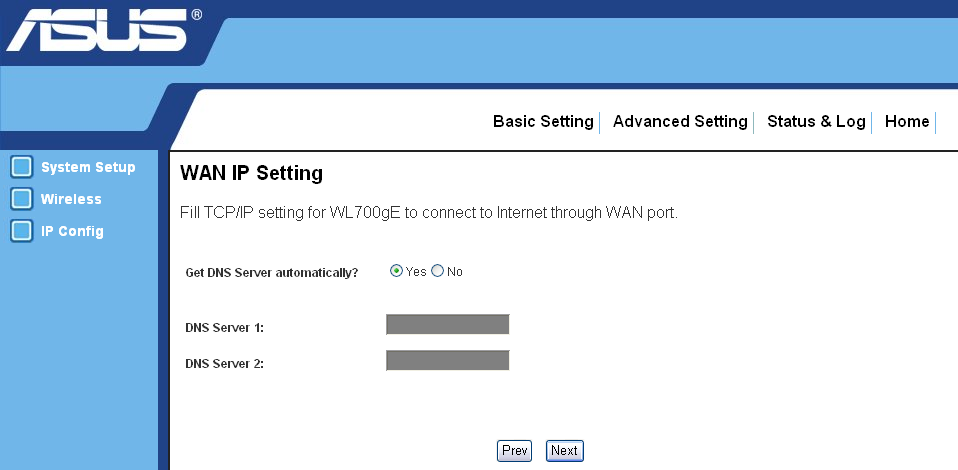
Task: Open the Status & Log menu
Action: (816, 122)
